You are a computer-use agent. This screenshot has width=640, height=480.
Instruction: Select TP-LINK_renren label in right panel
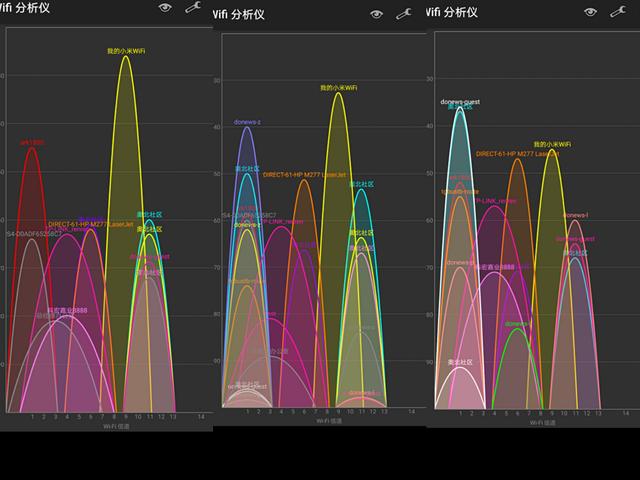click(496, 201)
